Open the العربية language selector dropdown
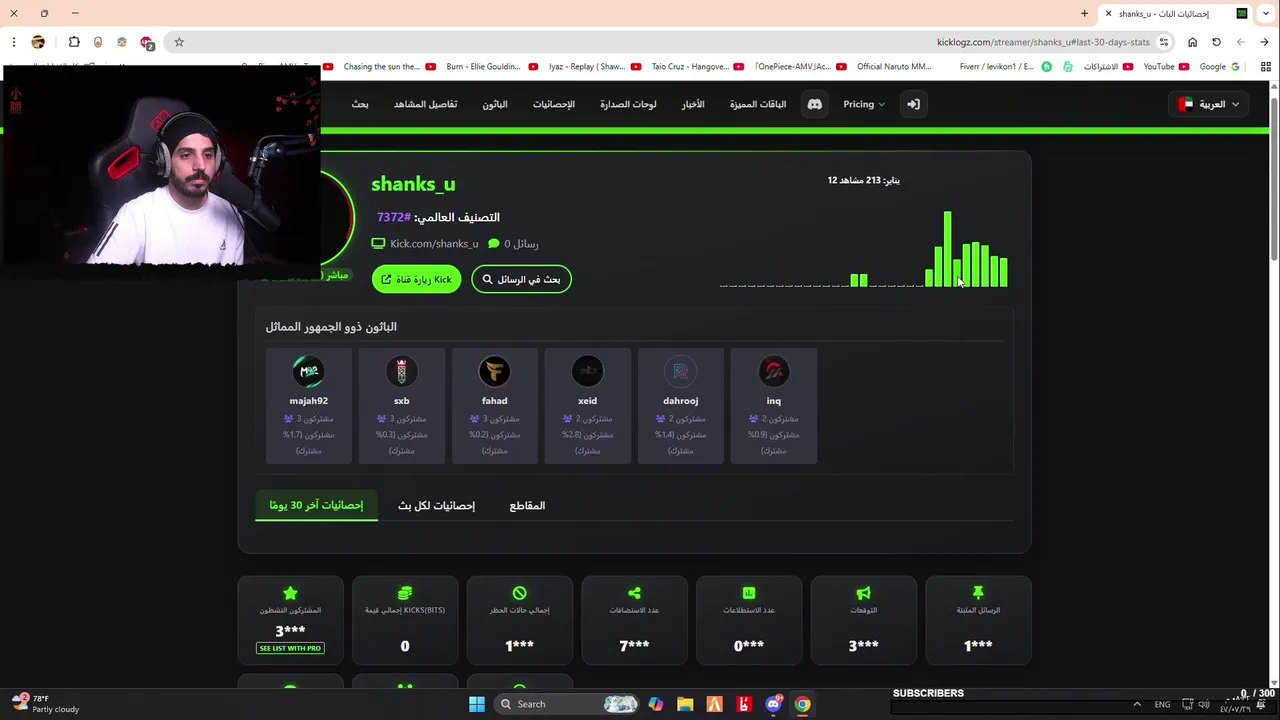 [x=1209, y=104]
